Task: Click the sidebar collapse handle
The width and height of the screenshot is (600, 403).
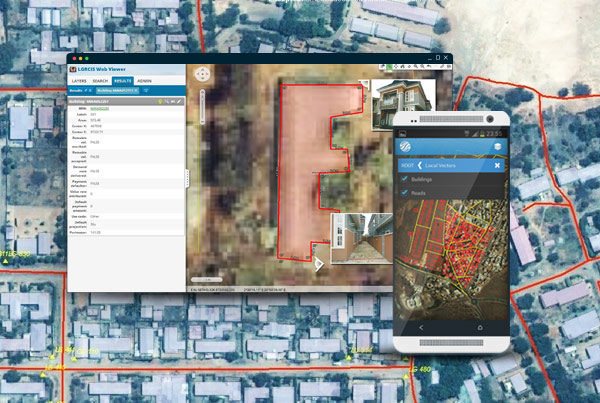Action: (x=187, y=178)
